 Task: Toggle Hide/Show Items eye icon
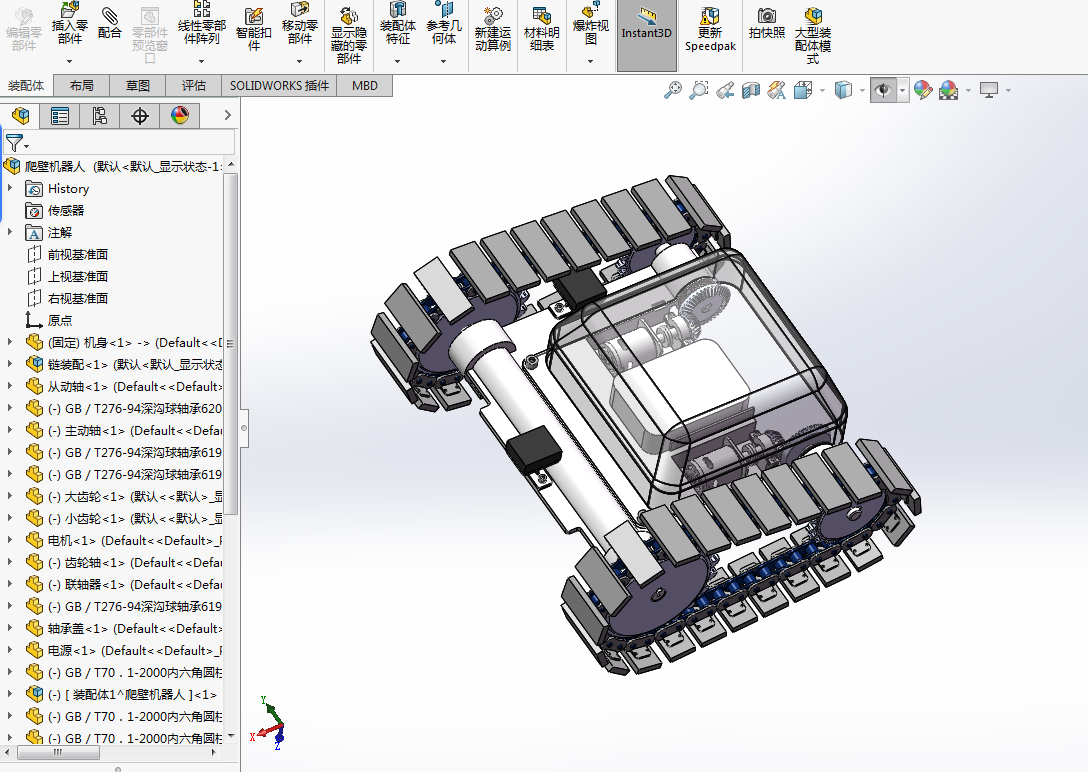(x=883, y=90)
